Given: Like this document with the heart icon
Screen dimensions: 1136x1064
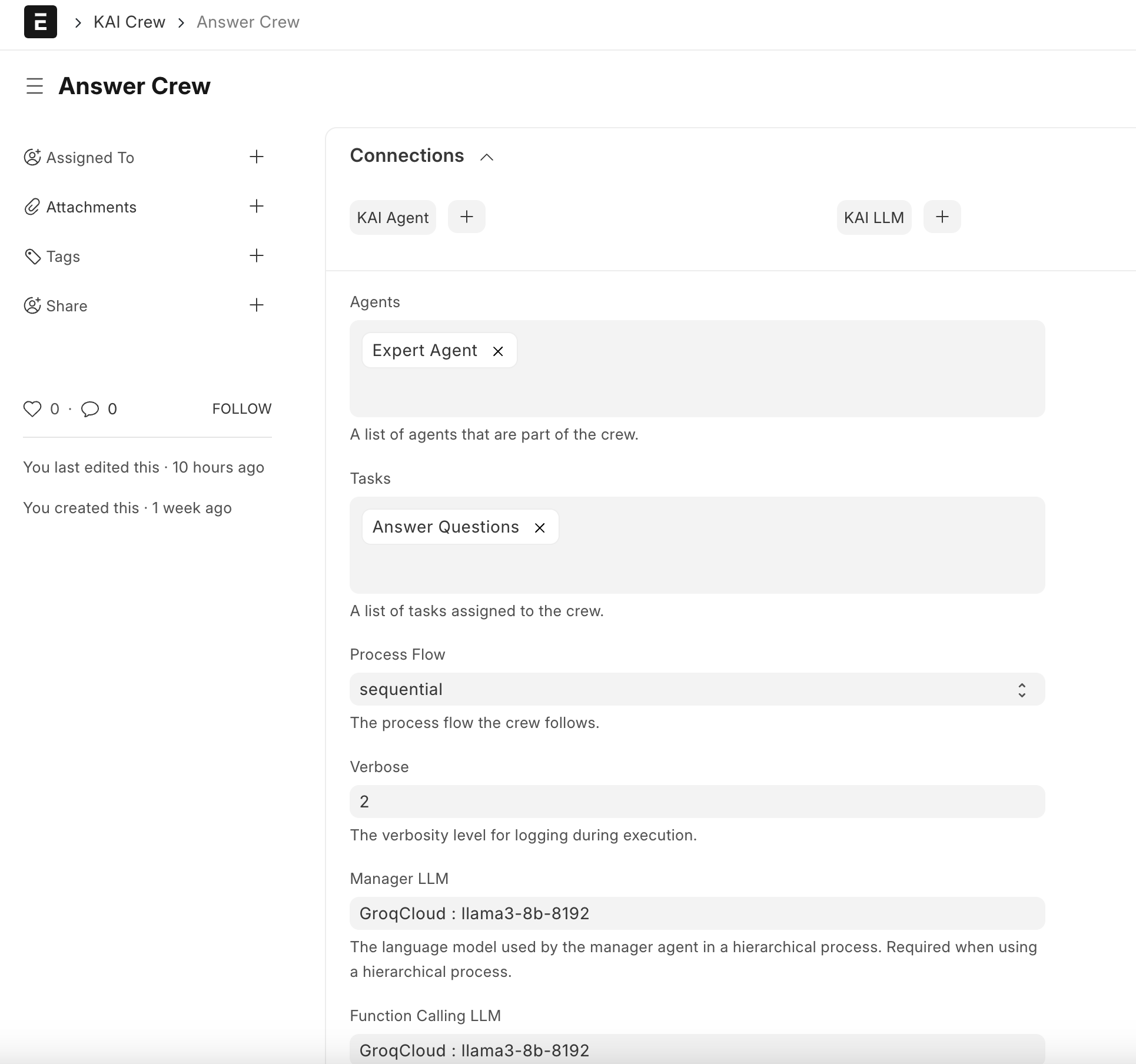Looking at the screenshot, I should 32,408.
